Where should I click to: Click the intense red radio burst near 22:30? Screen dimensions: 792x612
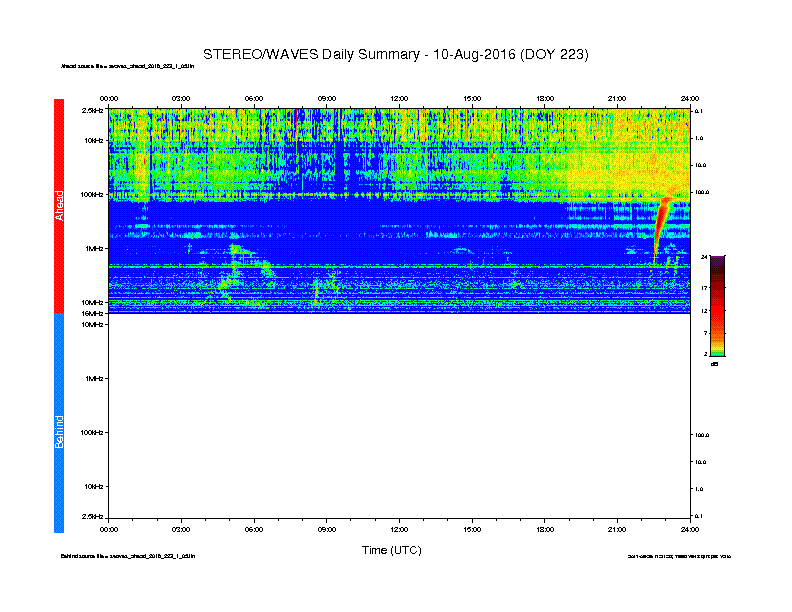tap(661, 225)
